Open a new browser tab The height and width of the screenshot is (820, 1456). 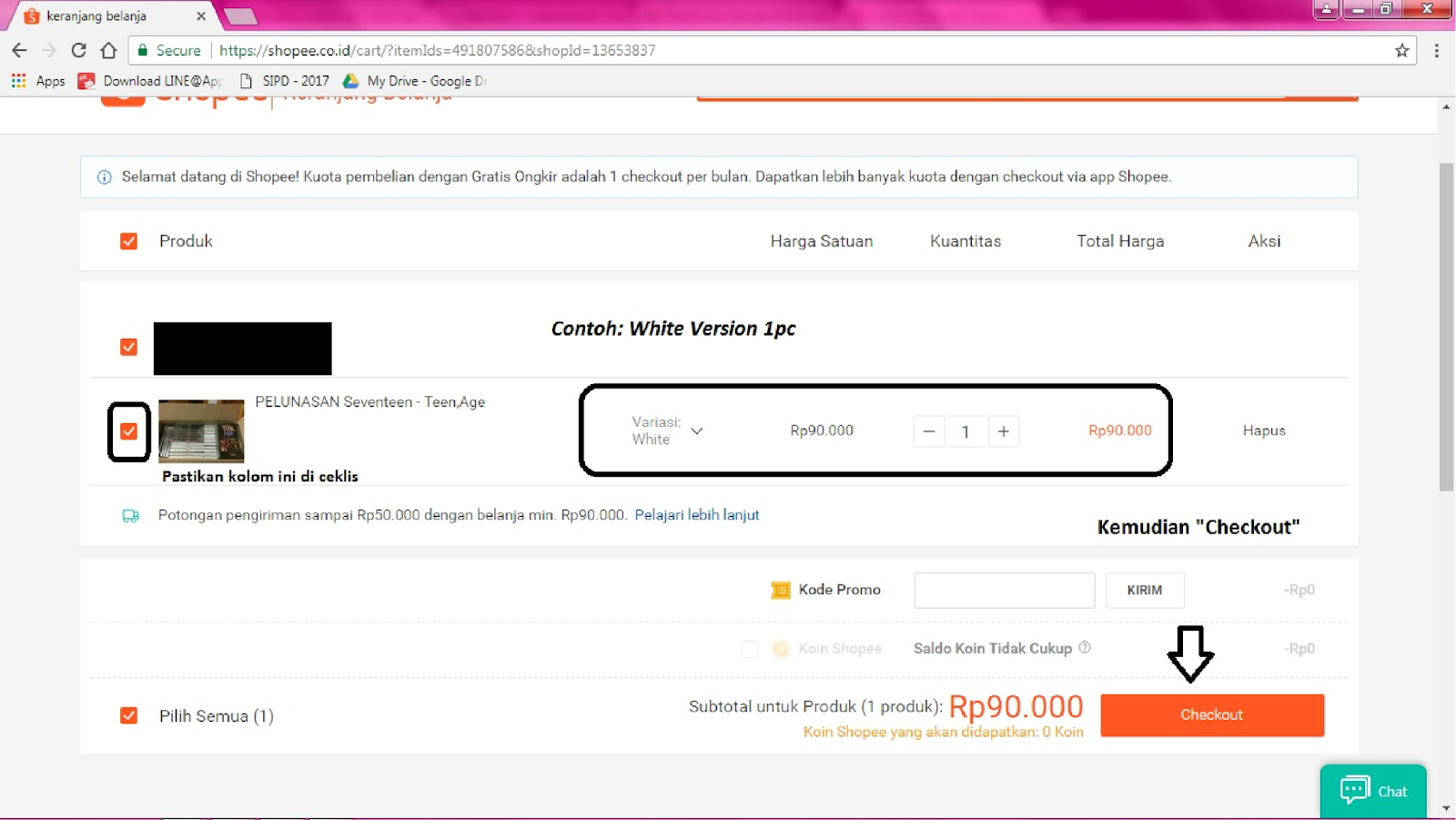pyautogui.click(x=241, y=16)
